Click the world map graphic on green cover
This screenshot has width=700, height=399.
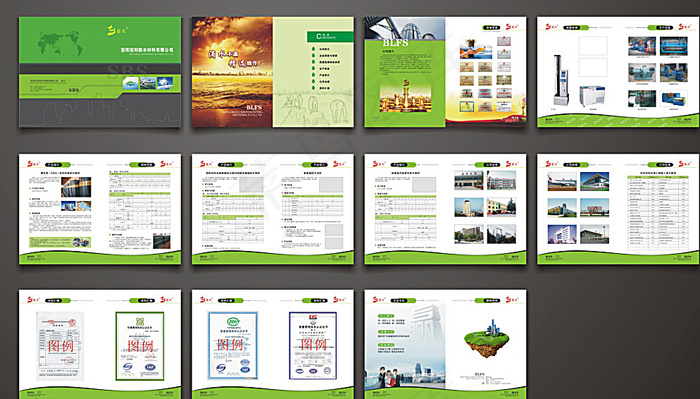[60, 43]
